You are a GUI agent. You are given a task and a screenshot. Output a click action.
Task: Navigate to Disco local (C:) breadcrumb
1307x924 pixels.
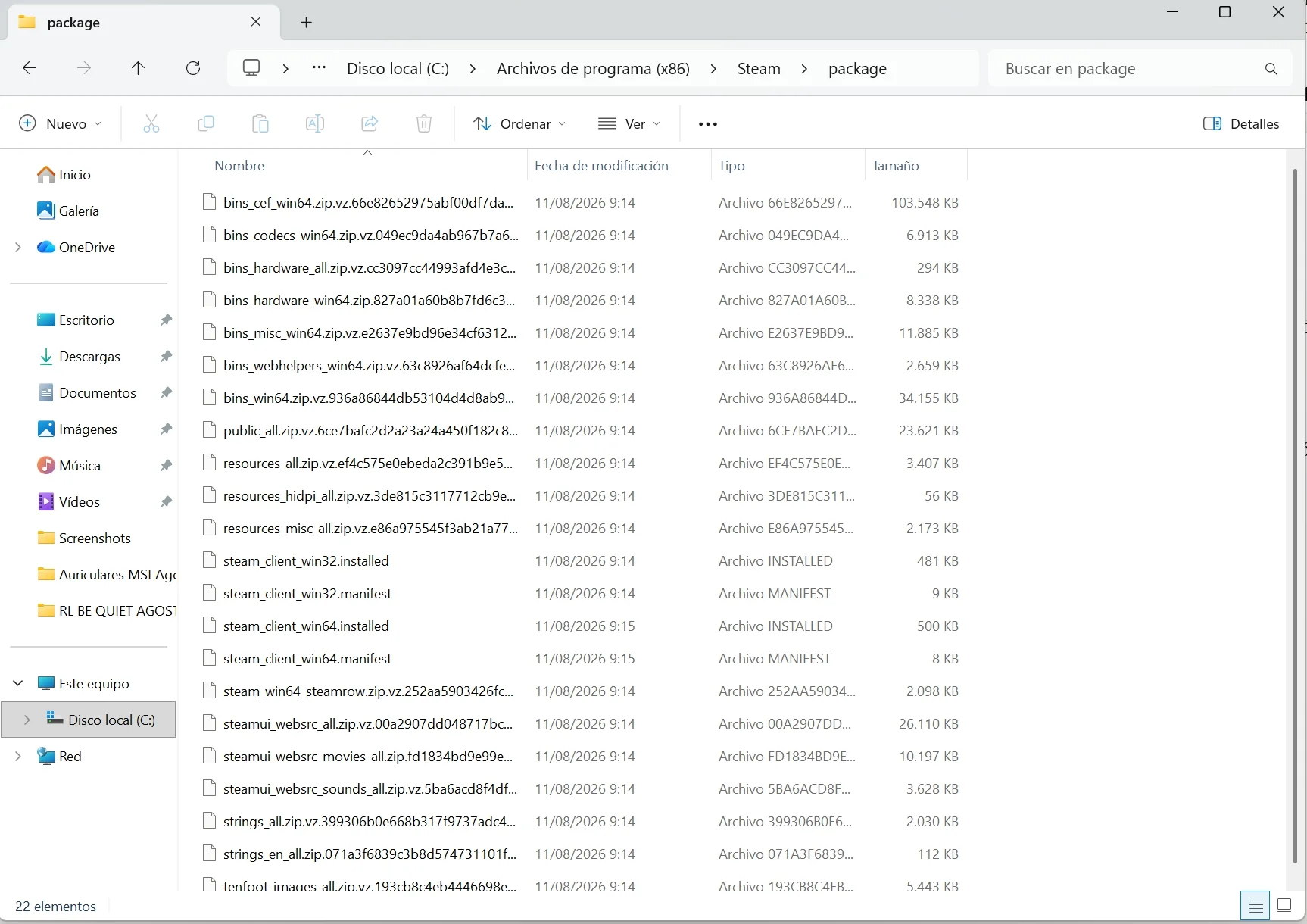pyautogui.click(x=398, y=69)
